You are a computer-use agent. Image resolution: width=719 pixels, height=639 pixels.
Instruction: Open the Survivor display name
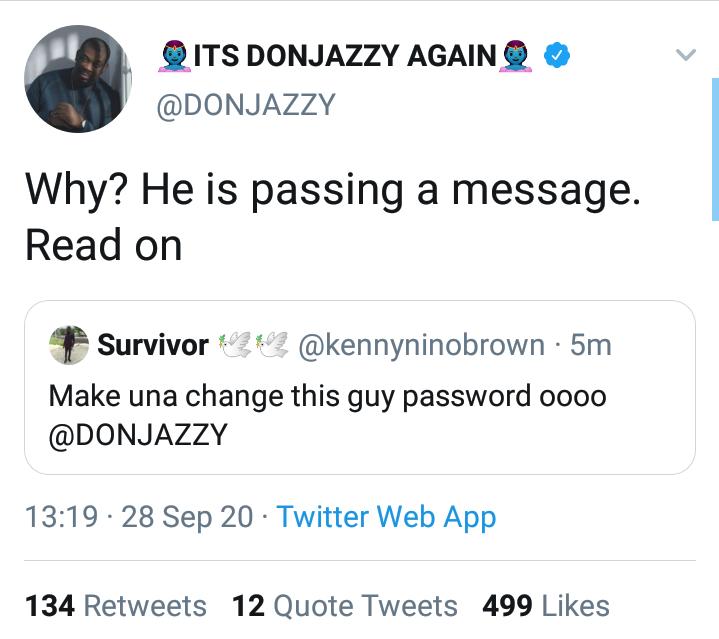(153, 345)
